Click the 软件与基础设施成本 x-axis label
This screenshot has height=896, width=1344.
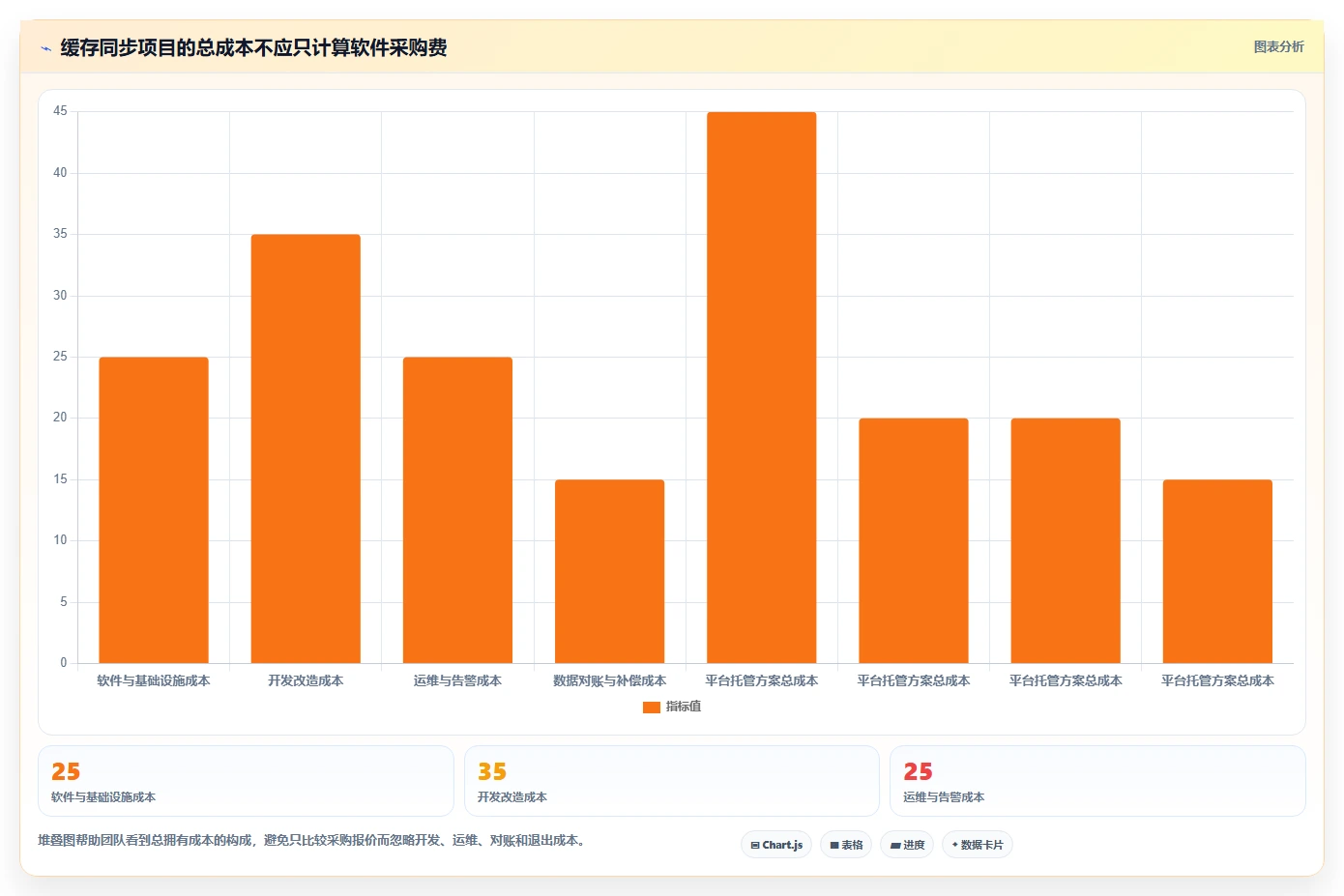(x=154, y=681)
